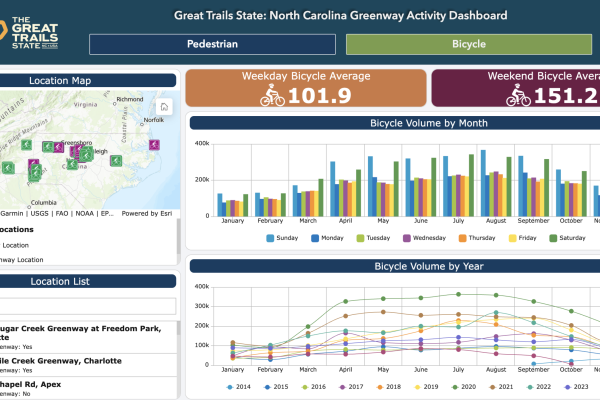Toggle the Thursday series in month legend
The width and height of the screenshot is (600, 400).
point(477,238)
